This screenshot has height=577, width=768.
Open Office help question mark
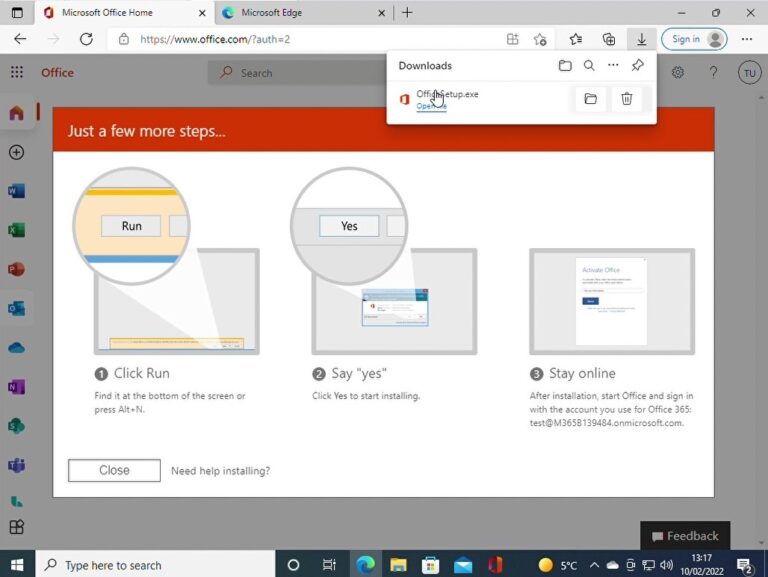coord(714,72)
